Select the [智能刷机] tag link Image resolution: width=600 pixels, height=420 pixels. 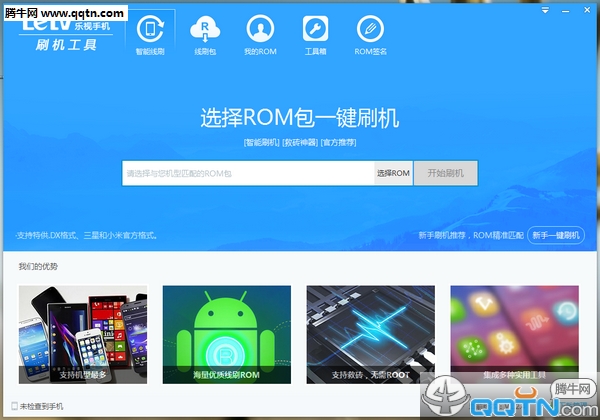pos(261,142)
